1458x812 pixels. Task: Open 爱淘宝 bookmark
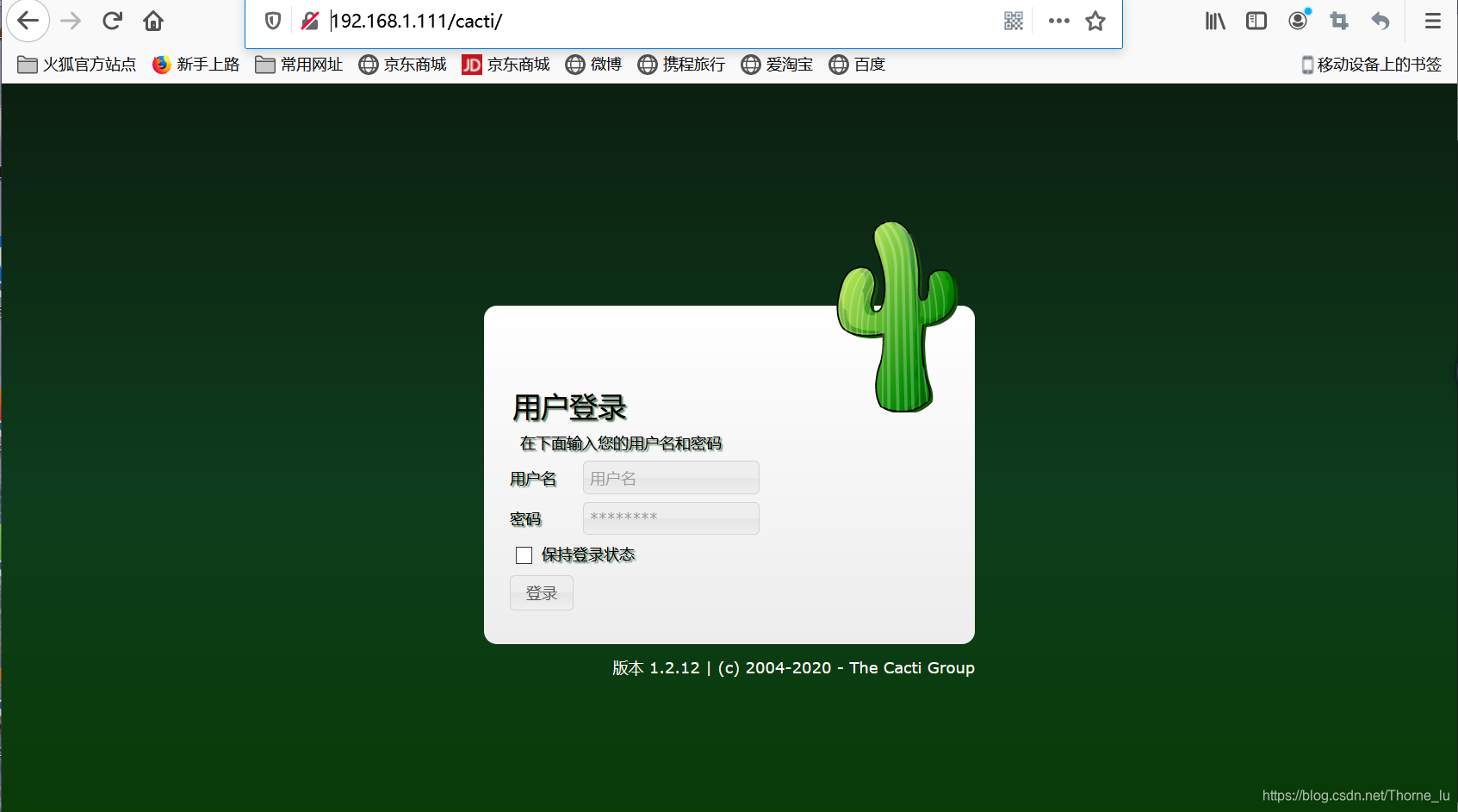pos(777,65)
